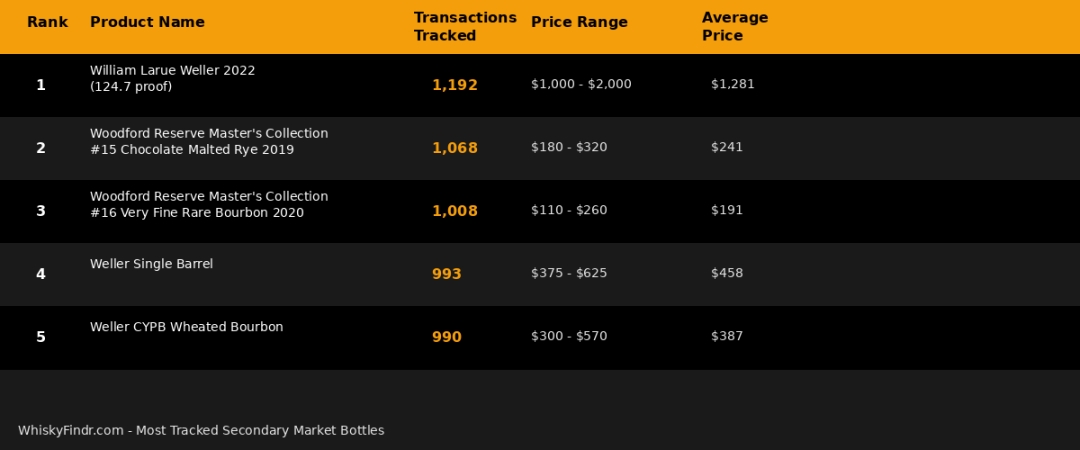This screenshot has width=1080, height=450.
Task: Click the $180 - $320 price range
Action: (x=568, y=147)
